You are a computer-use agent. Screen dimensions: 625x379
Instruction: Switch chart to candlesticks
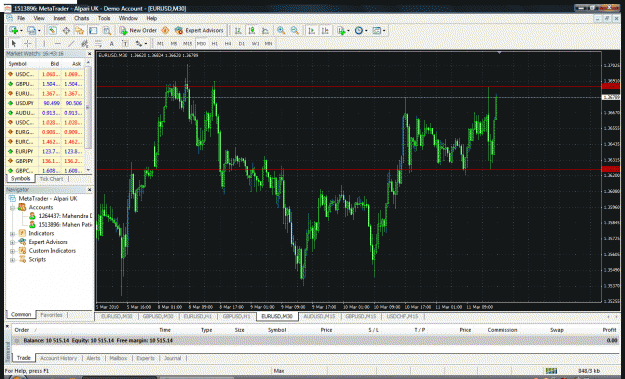252,30
